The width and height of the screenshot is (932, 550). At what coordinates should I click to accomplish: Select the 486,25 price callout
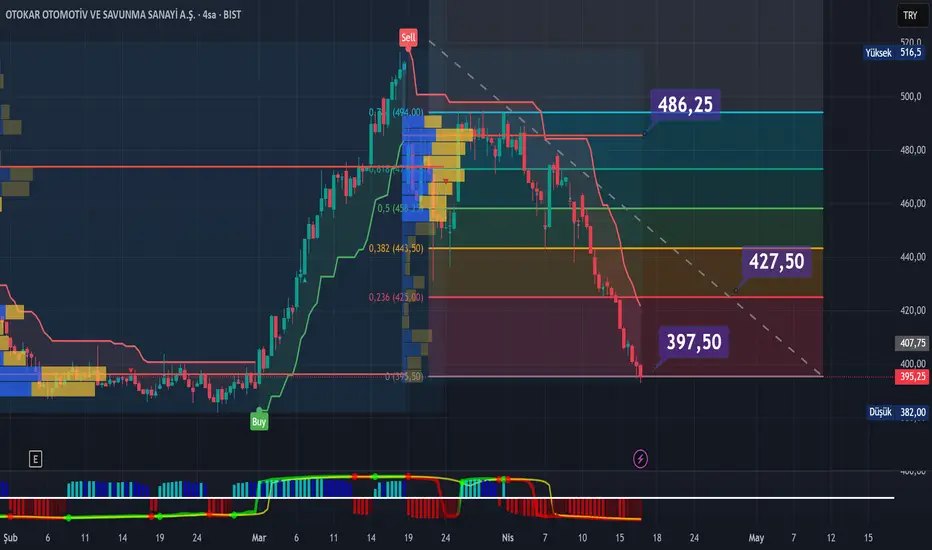click(685, 105)
